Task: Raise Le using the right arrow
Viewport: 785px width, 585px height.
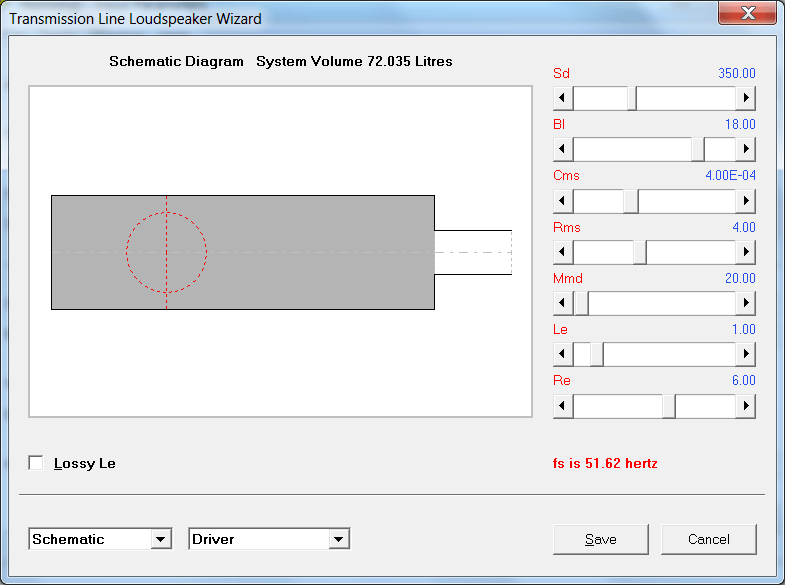Action: (745, 354)
